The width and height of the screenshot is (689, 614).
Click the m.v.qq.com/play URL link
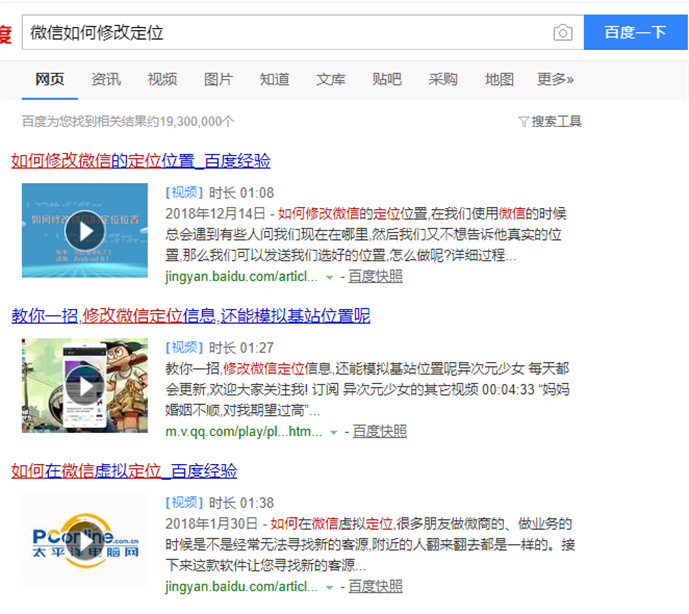click(244, 432)
